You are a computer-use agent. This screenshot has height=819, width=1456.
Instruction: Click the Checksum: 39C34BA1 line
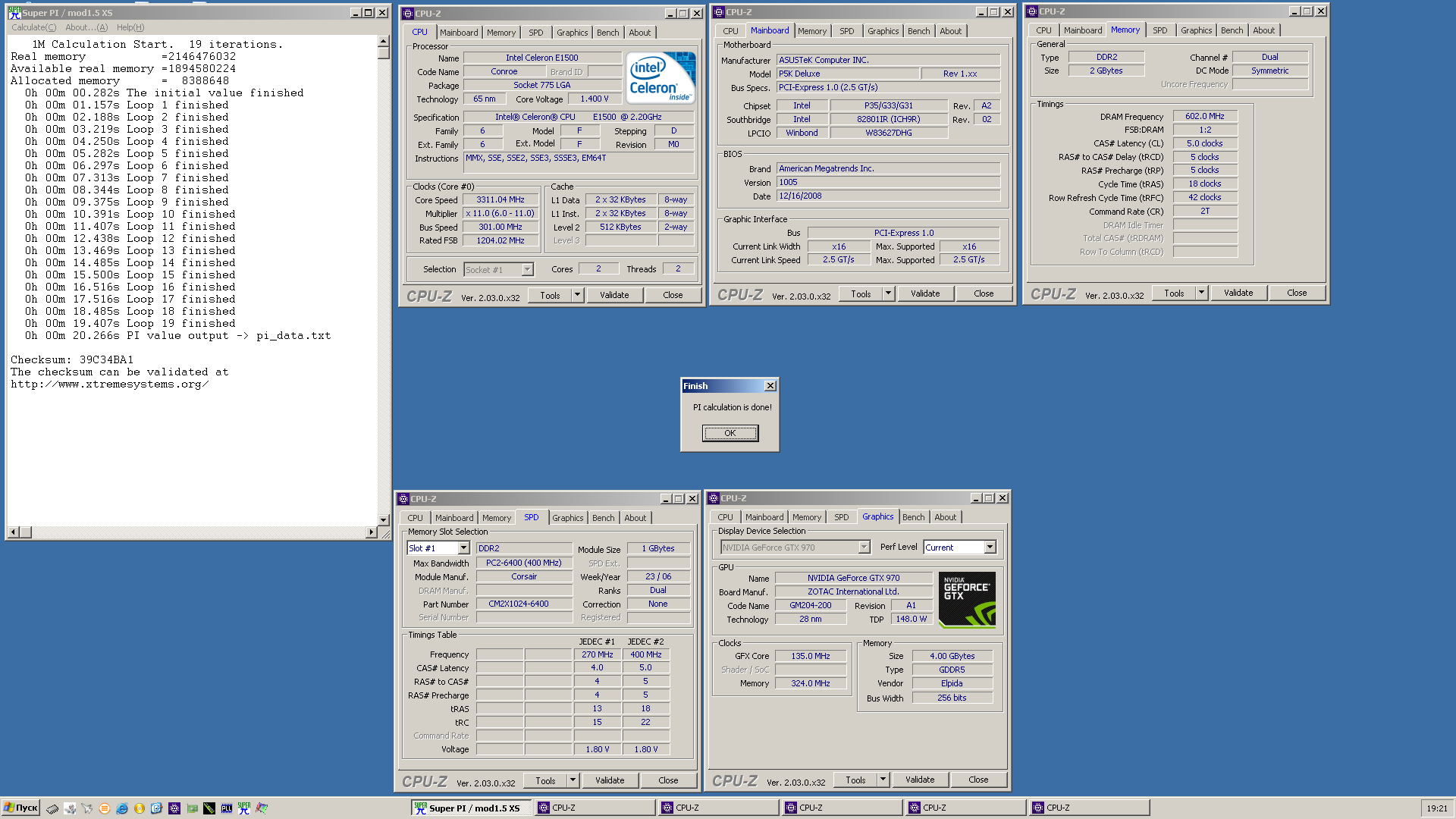(x=72, y=360)
